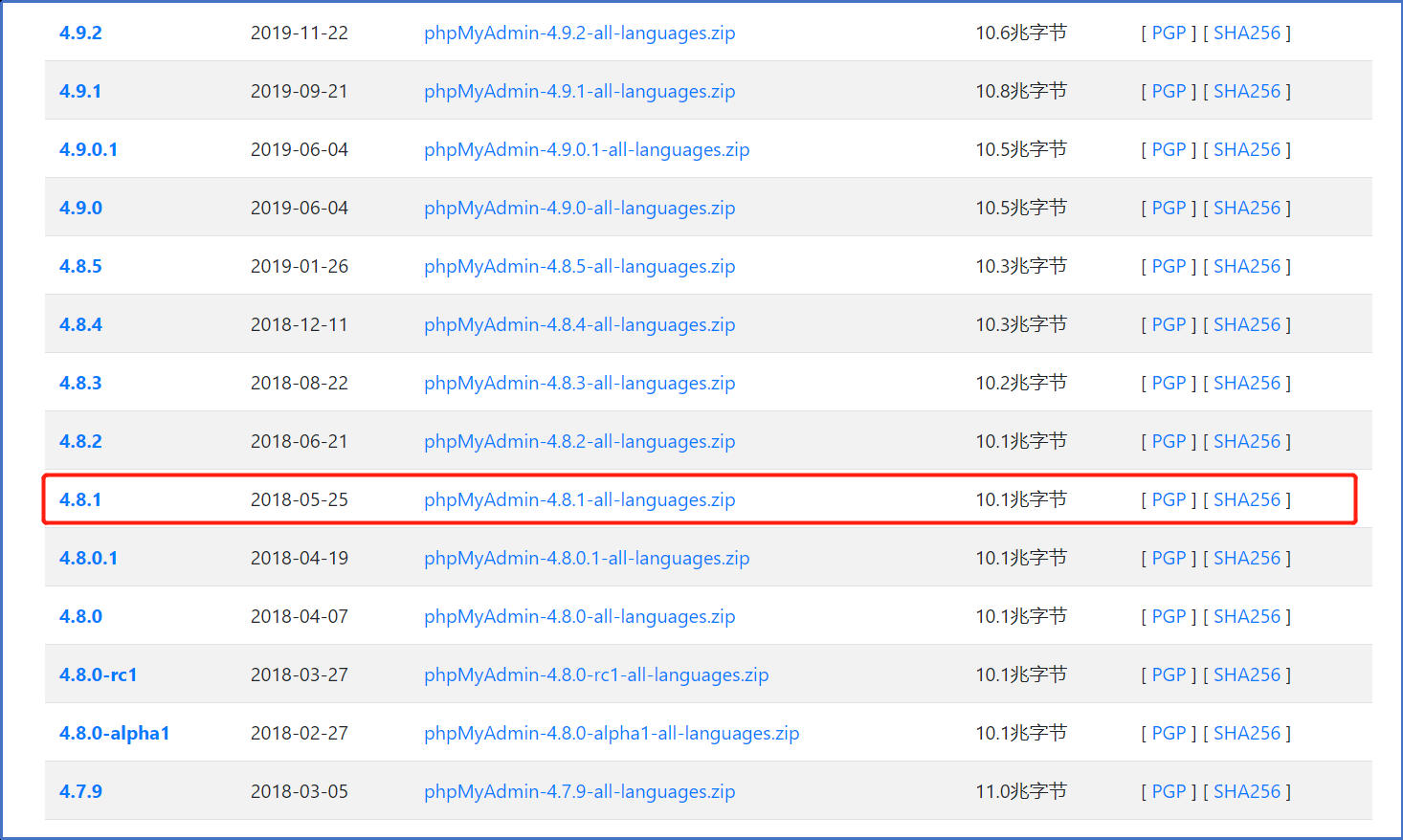Open SHA256 link in the 4.8.0-rc1 row
This screenshot has height=840, width=1403.
pyautogui.click(x=1247, y=674)
